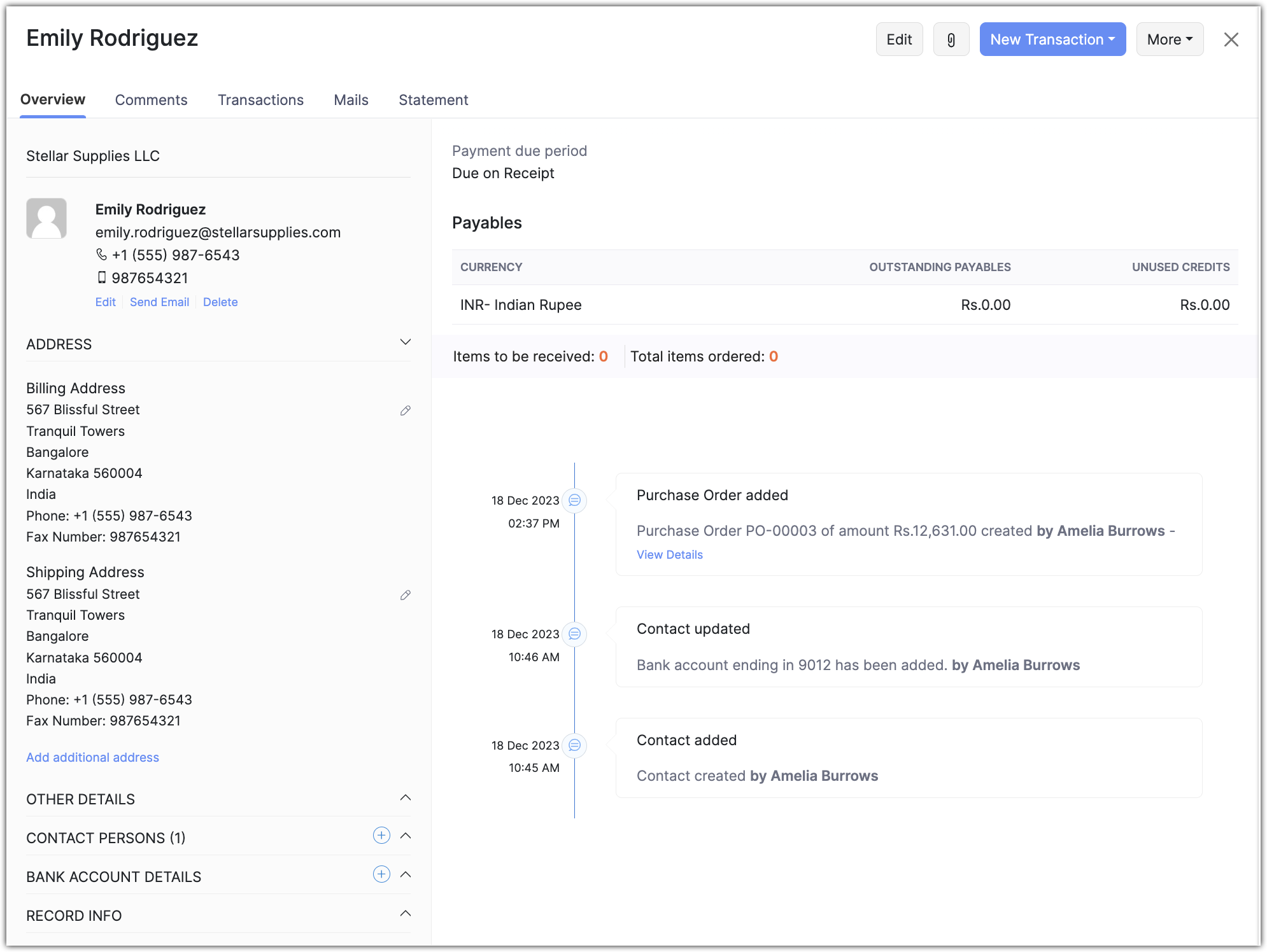Open the Statement tab

433,100
